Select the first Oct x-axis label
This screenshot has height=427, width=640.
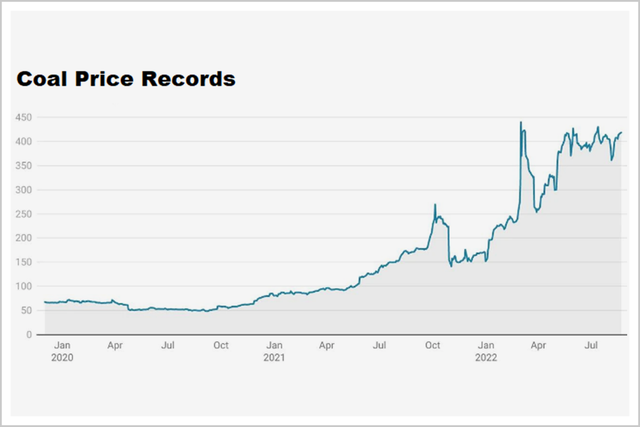coord(221,345)
